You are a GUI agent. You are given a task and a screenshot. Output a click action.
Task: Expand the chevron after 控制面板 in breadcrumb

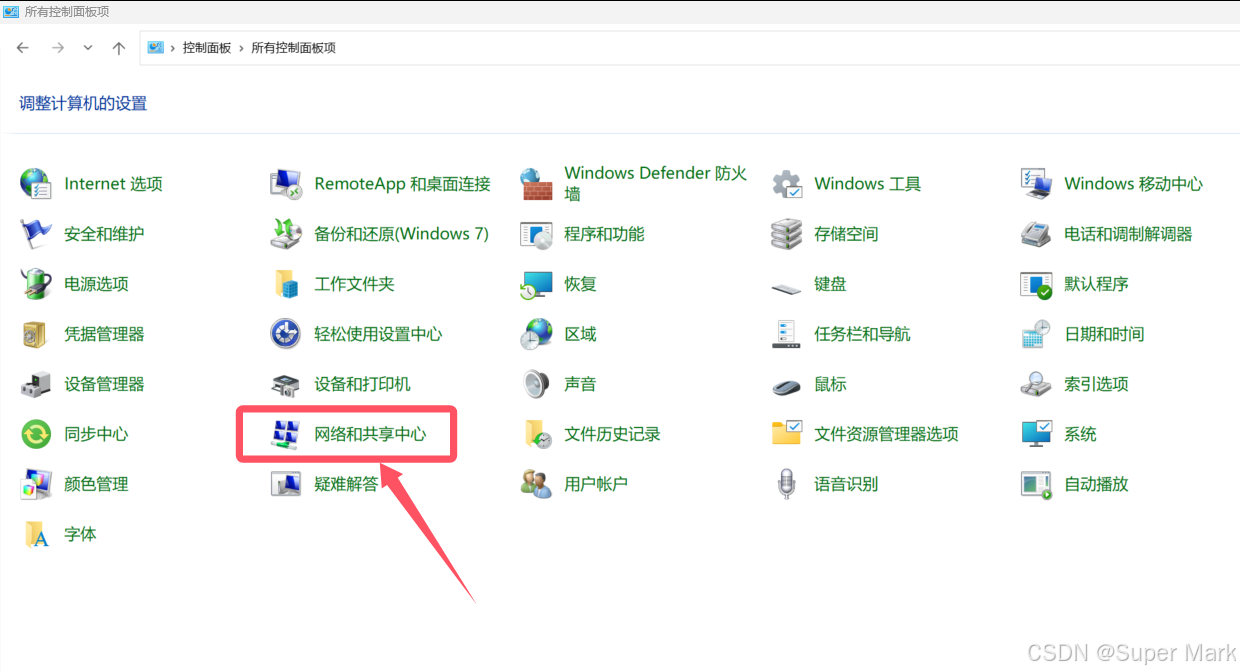coord(241,48)
